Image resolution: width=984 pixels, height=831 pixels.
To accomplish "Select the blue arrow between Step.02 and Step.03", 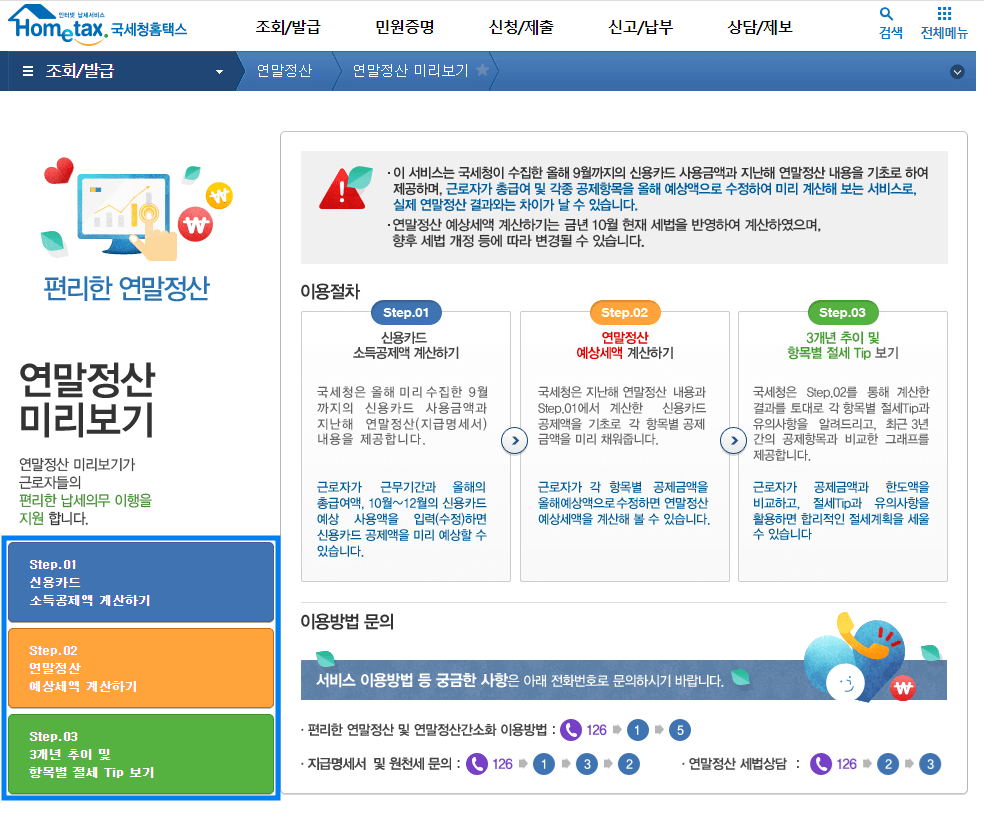I will pos(734,440).
